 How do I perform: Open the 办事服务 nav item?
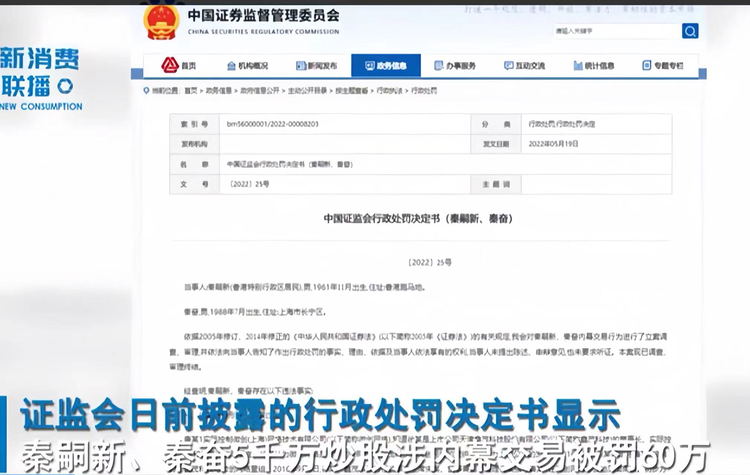point(454,66)
